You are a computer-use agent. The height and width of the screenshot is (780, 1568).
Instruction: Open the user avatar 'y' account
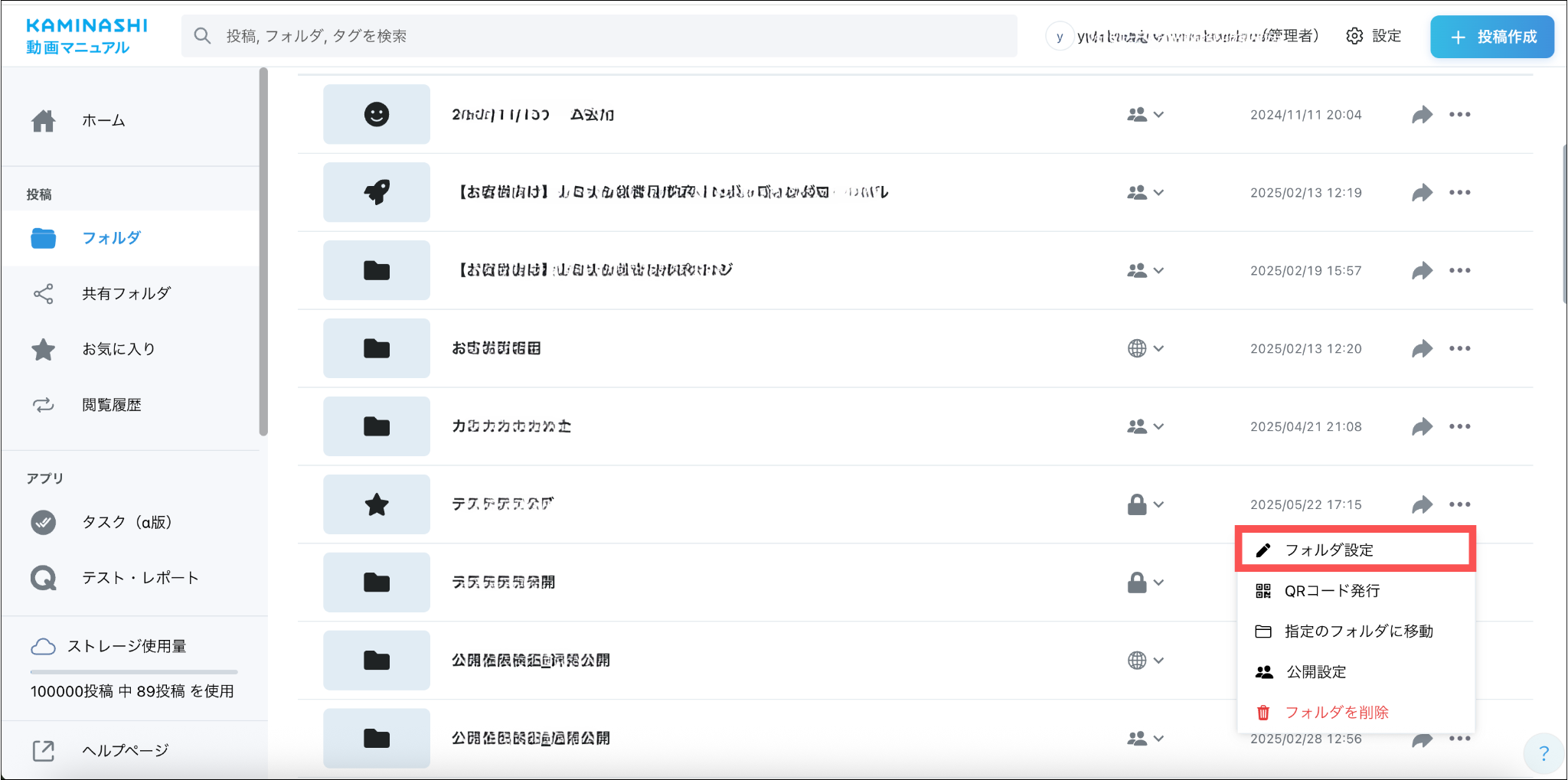(x=1060, y=37)
